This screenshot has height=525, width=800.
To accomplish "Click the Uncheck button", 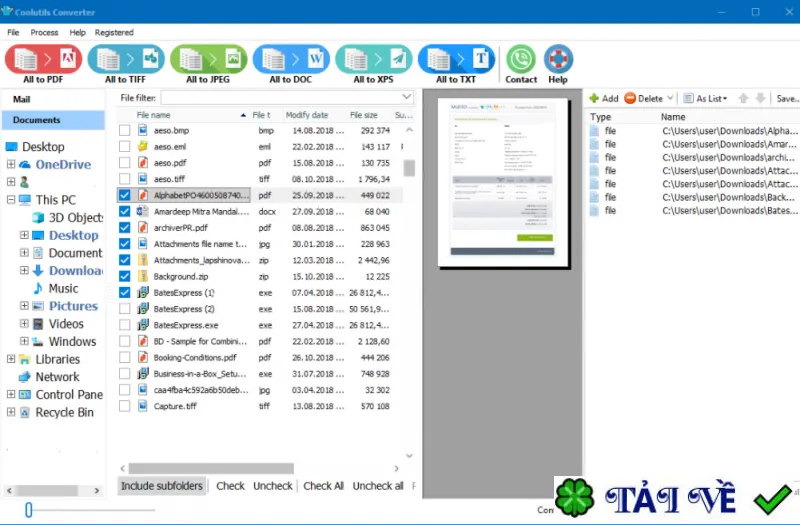I will pyautogui.click(x=273, y=486).
